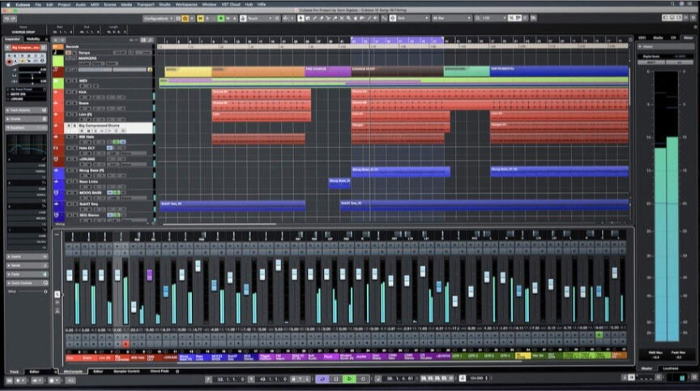Open the Bar grid type dropdown
Image resolution: width=700 pixels, height=391 pixels.
point(451,18)
